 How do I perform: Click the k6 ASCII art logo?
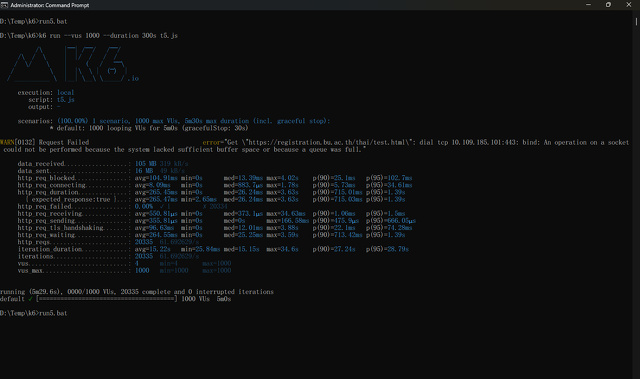click(73, 64)
